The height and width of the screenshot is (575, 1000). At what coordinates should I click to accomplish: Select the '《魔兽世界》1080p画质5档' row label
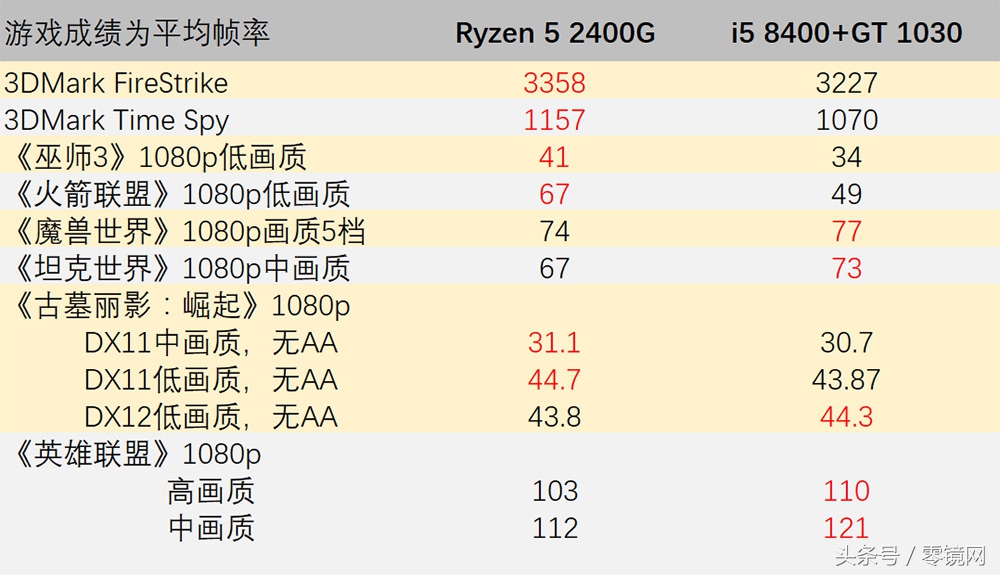[x=190, y=231]
